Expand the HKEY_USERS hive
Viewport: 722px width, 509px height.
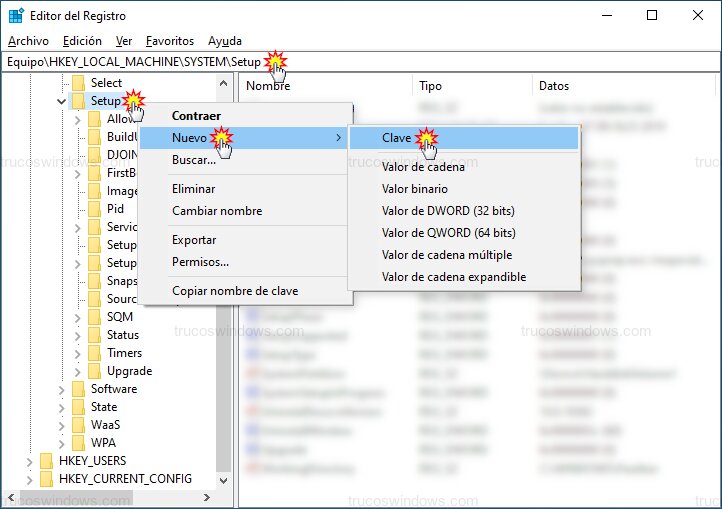point(29,462)
